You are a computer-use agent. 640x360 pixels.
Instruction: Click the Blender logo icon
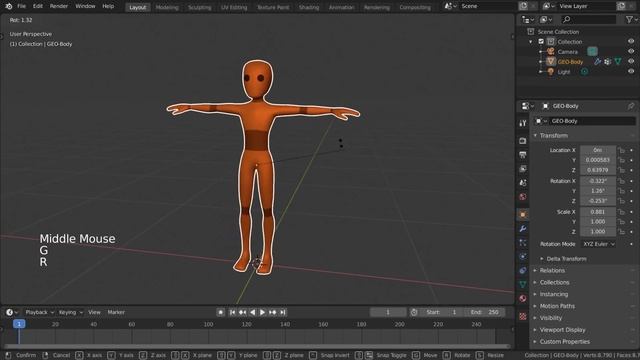pos(9,6)
